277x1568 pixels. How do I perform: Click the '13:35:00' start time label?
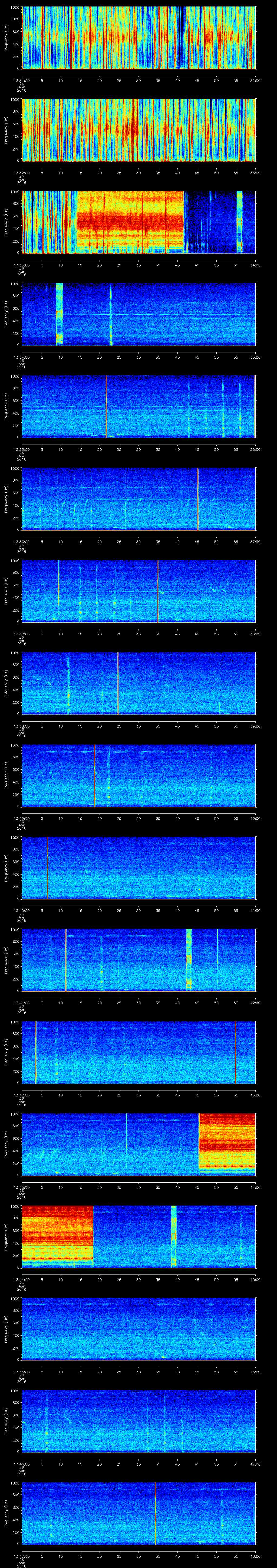[21, 449]
